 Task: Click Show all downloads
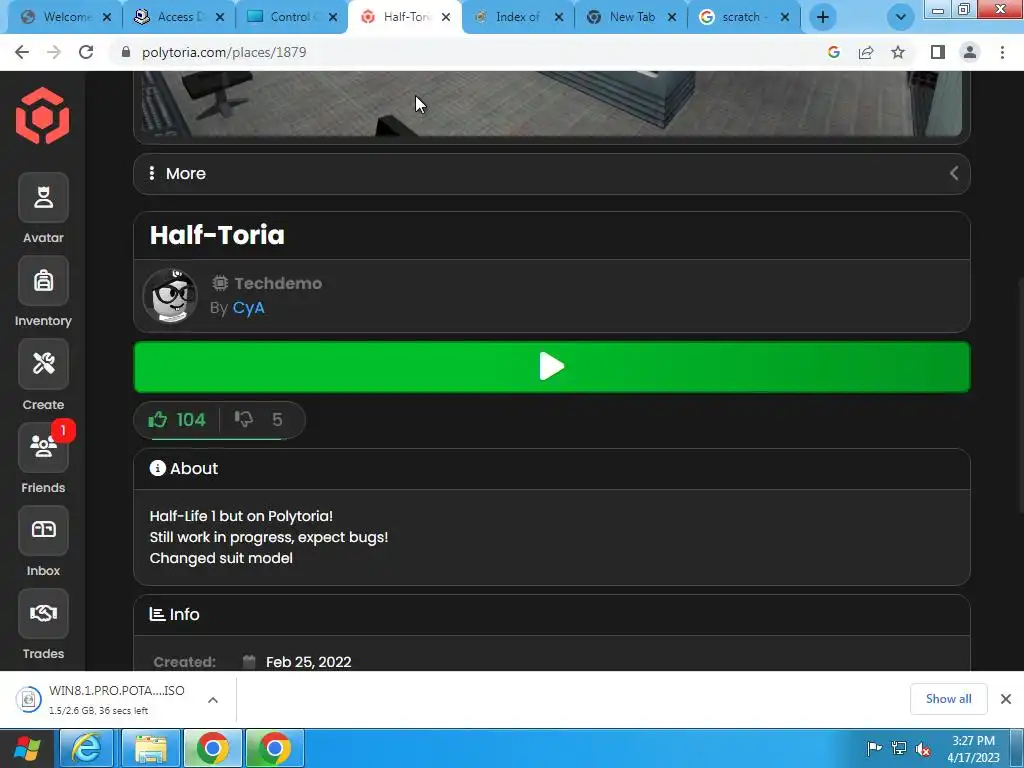click(x=948, y=699)
